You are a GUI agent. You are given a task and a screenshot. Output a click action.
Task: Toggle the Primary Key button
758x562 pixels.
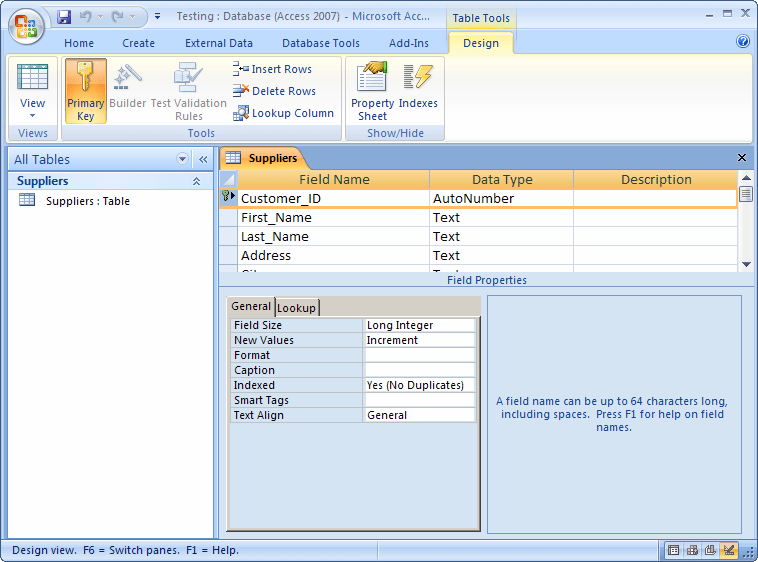point(86,91)
